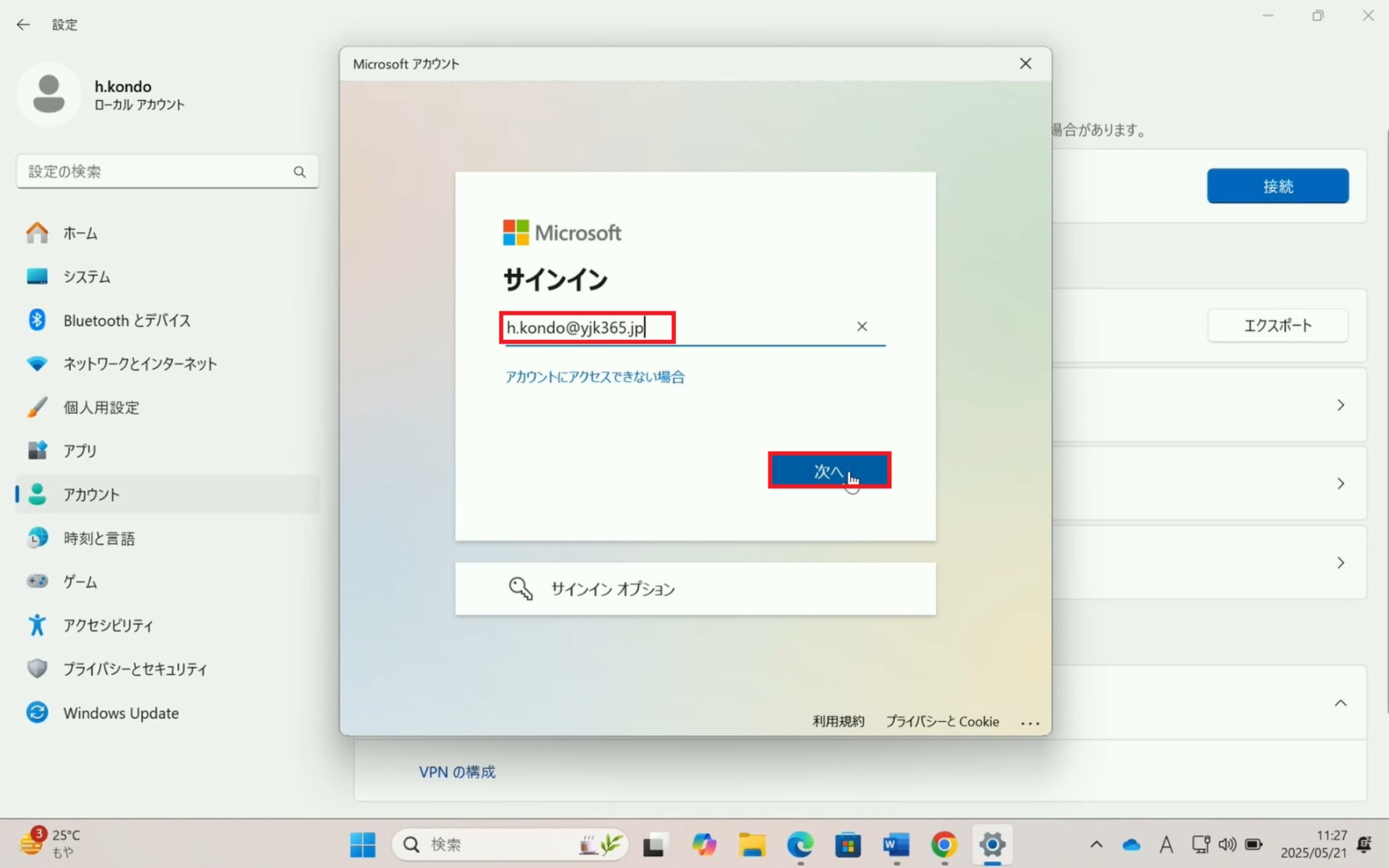Open OneDrive tray icon

1131,844
